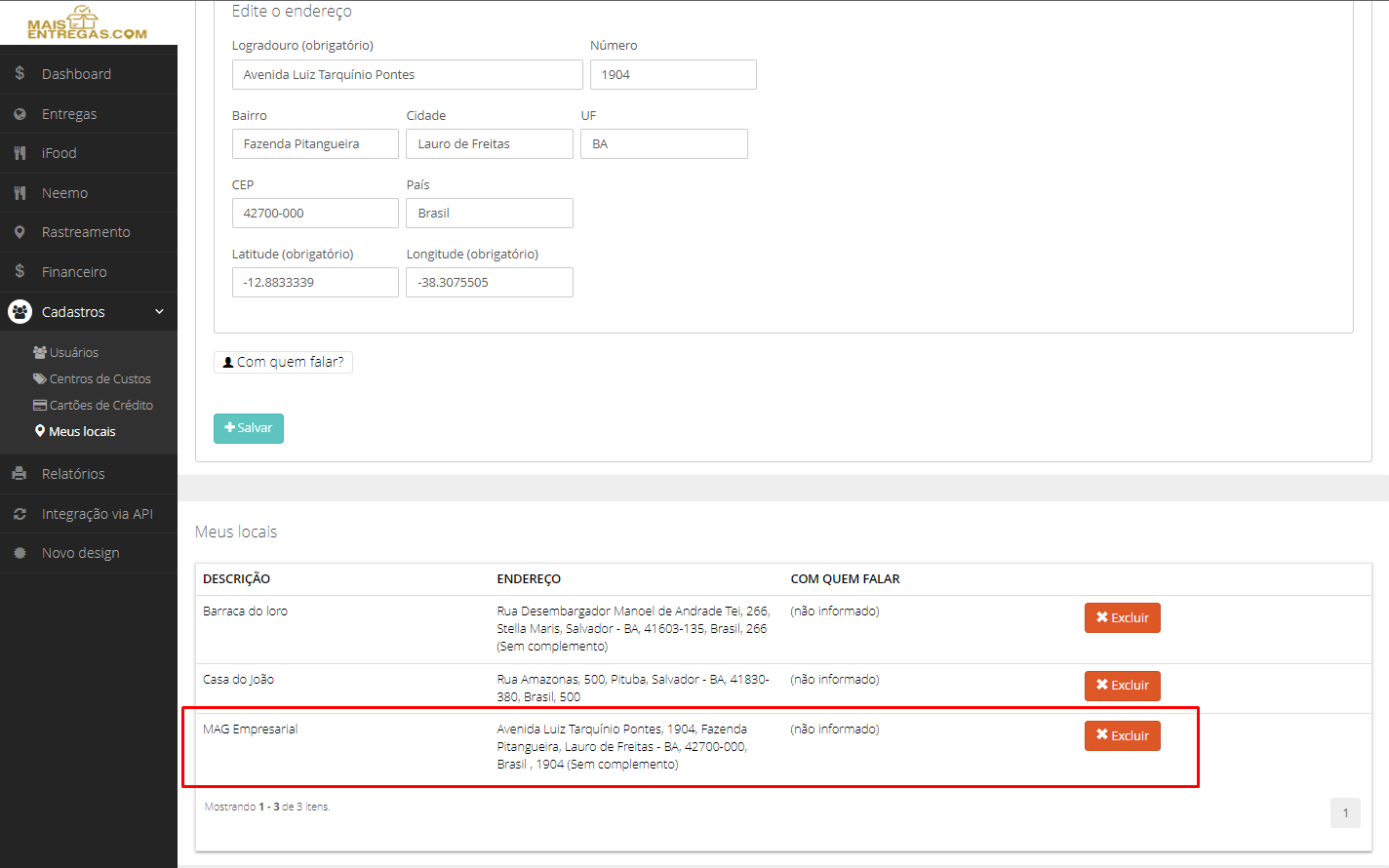Screen dimensions: 1389x868
Task: Click the people icon beside Cadastros
Action: pyautogui.click(x=20, y=312)
